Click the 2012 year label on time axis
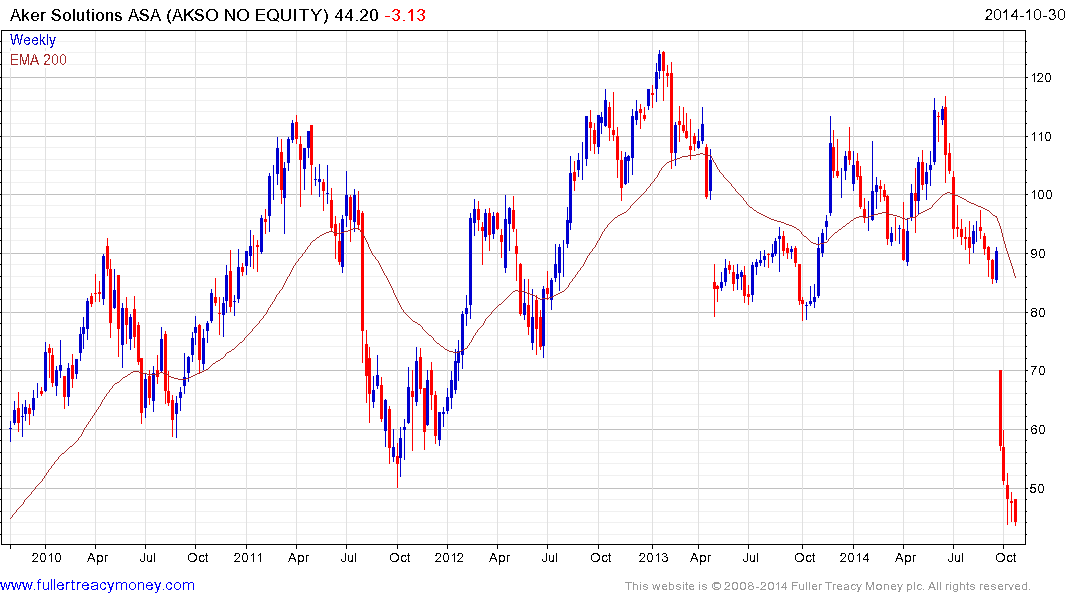1075x600 pixels. (x=450, y=557)
